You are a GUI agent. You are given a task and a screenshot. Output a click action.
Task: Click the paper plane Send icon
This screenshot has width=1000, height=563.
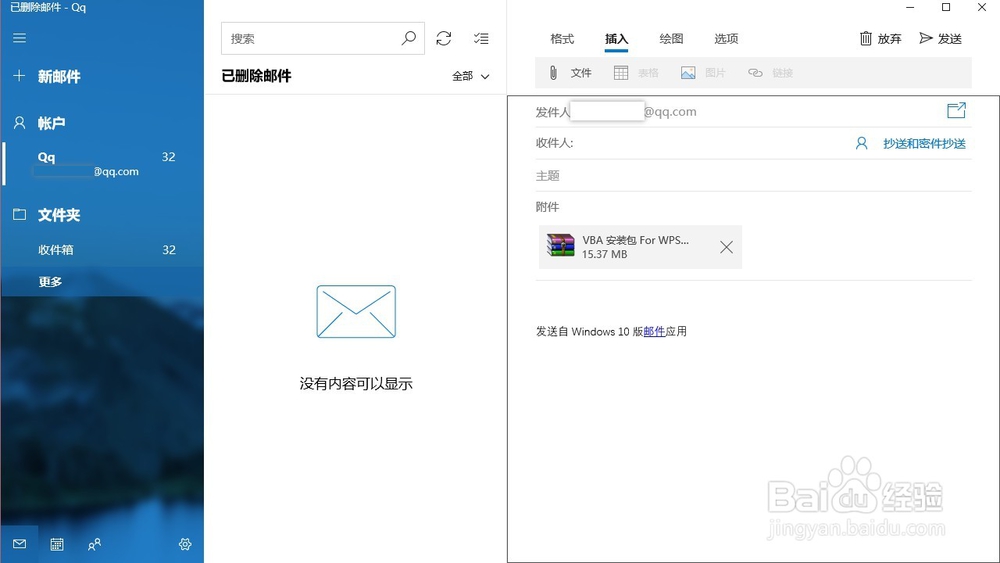pos(926,38)
